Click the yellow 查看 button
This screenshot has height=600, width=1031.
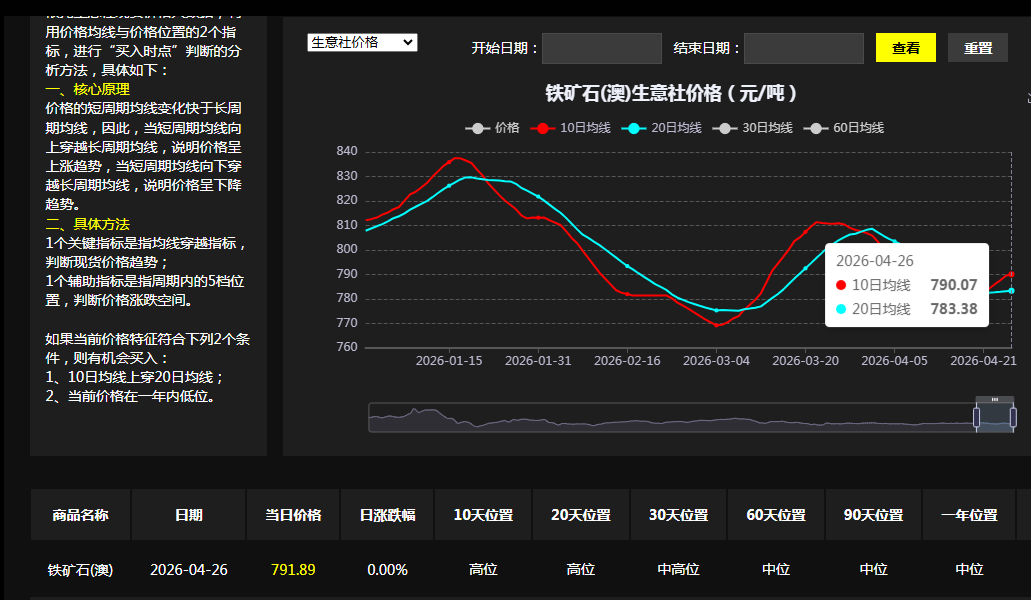click(x=905, y=48)
